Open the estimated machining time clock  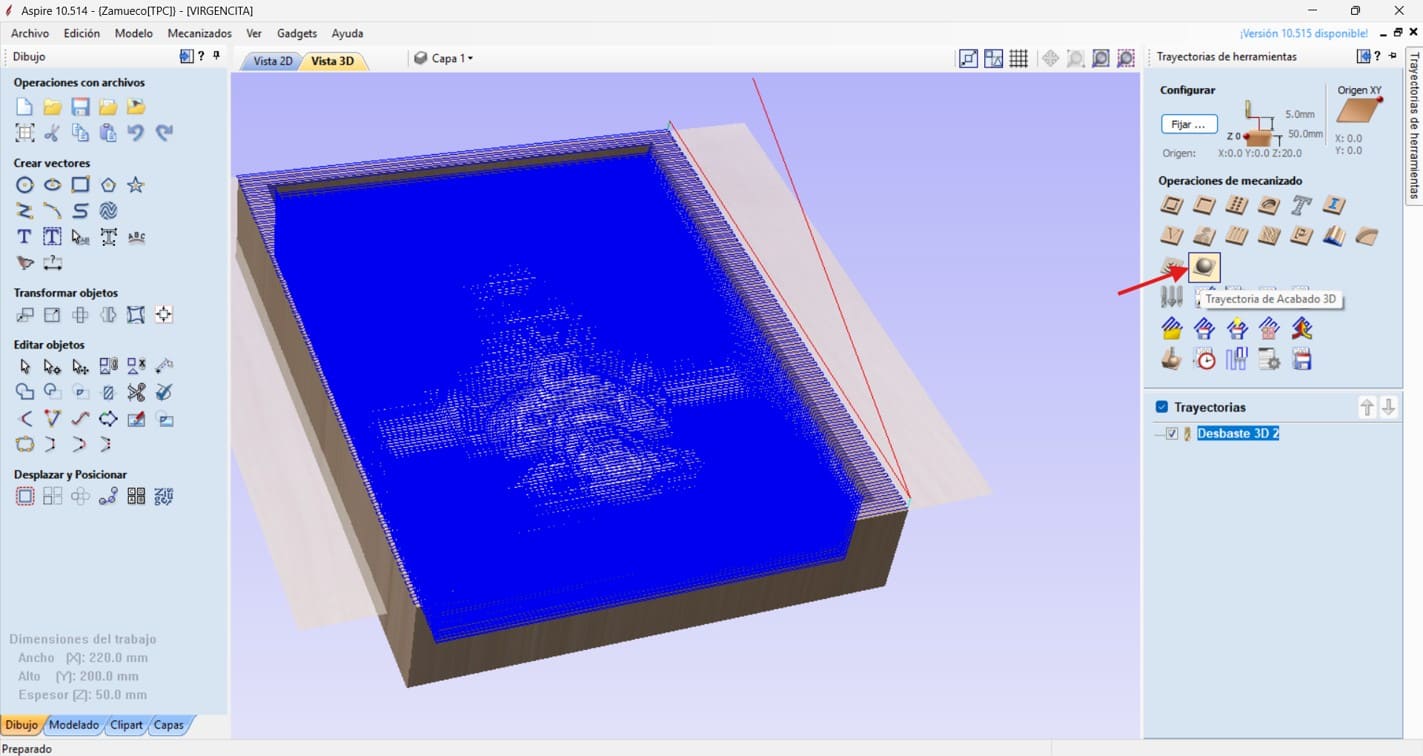[1205, 359]
